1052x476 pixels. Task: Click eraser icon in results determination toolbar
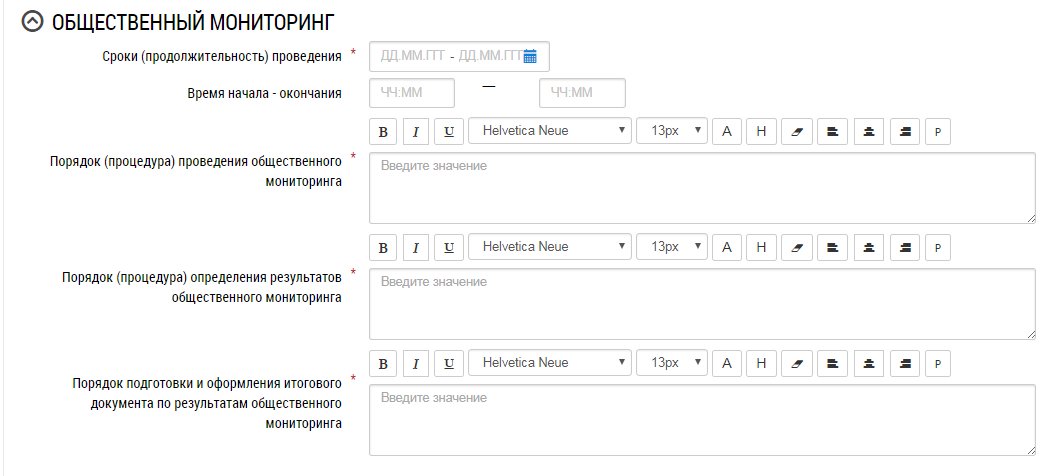click(796, 247)
